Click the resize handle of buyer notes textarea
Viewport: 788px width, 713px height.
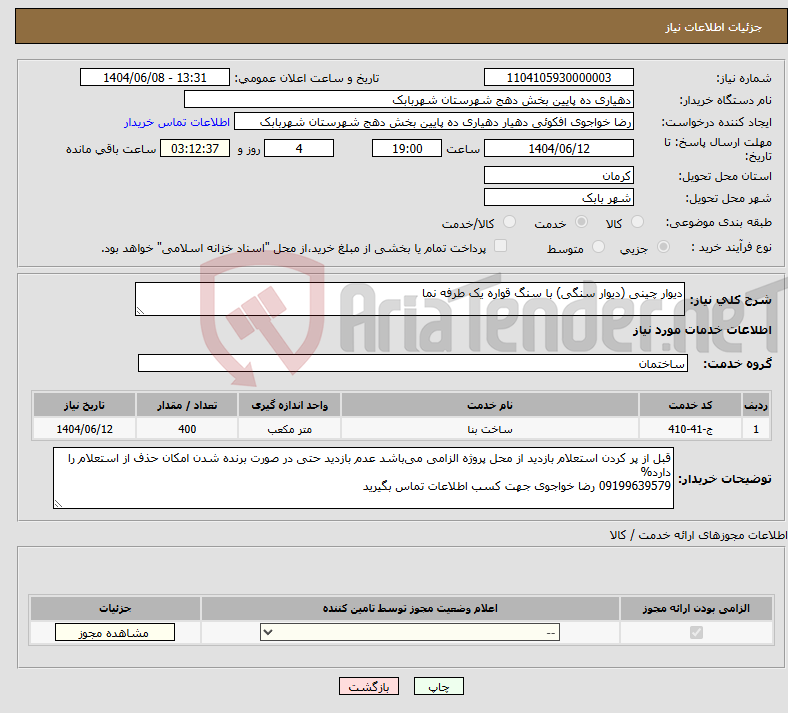point(58,503)
